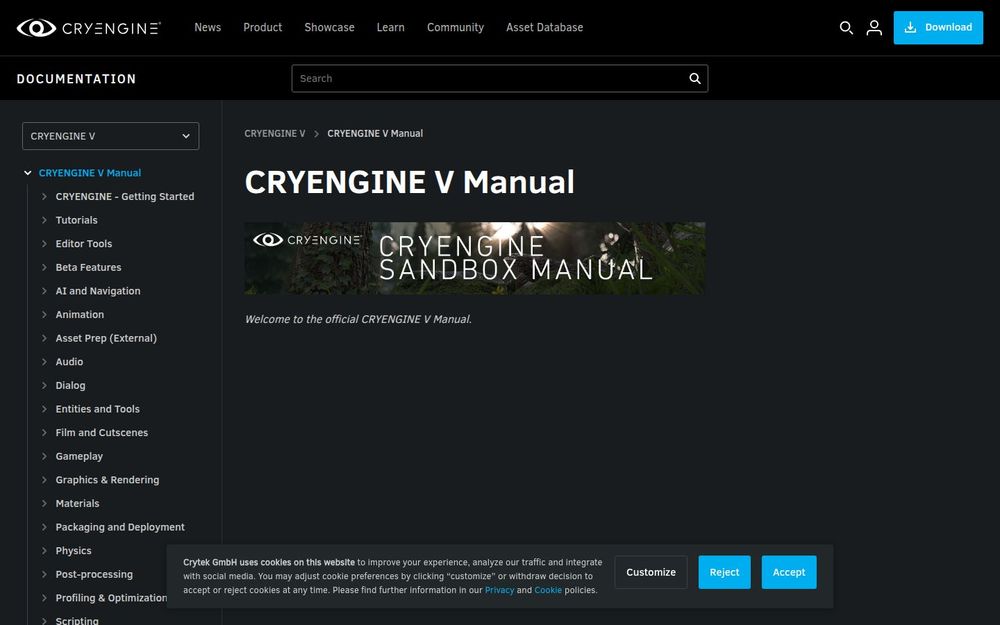Open the Community menu

[455, 27]
